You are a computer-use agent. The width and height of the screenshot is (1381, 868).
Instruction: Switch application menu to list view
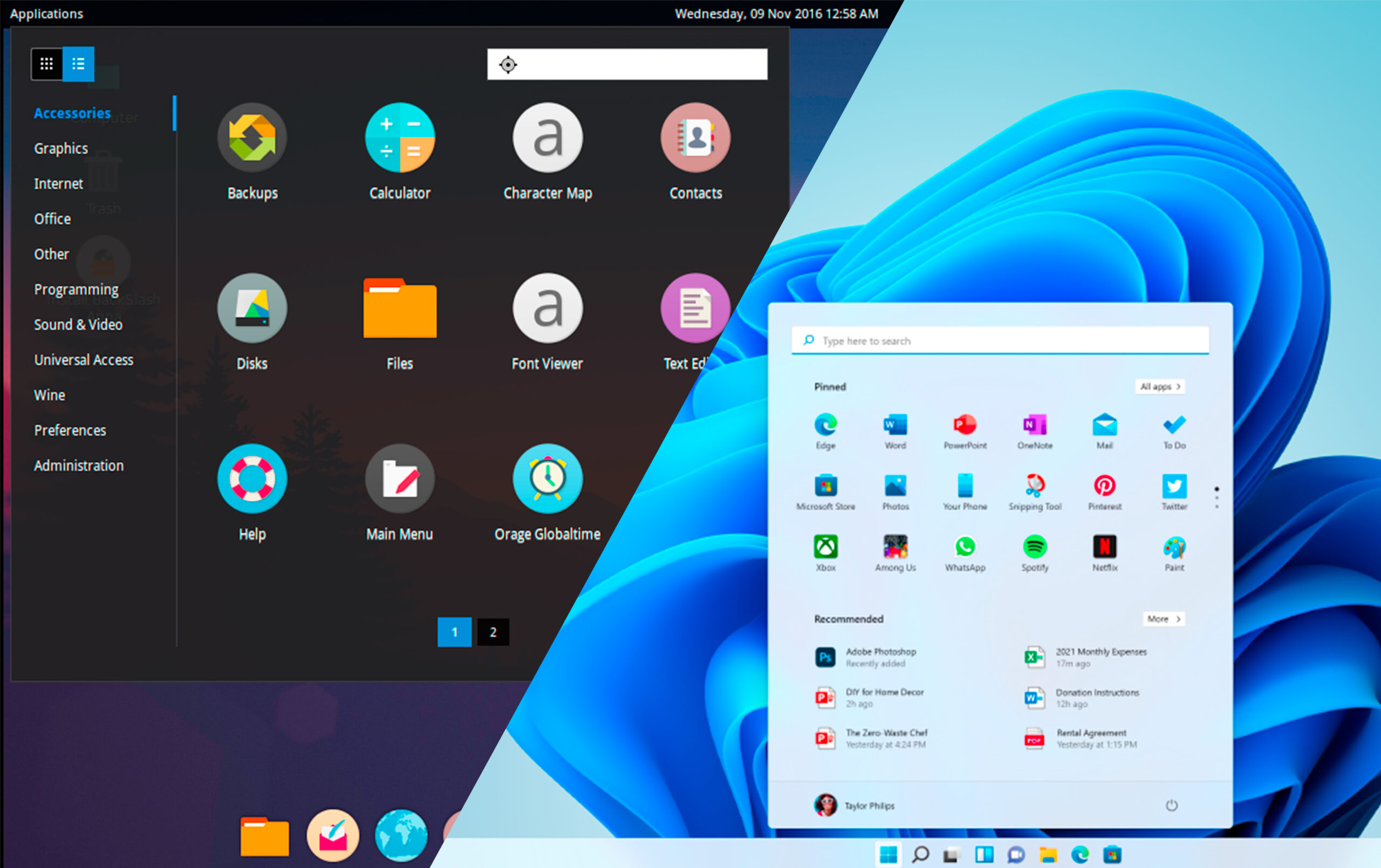78,64
